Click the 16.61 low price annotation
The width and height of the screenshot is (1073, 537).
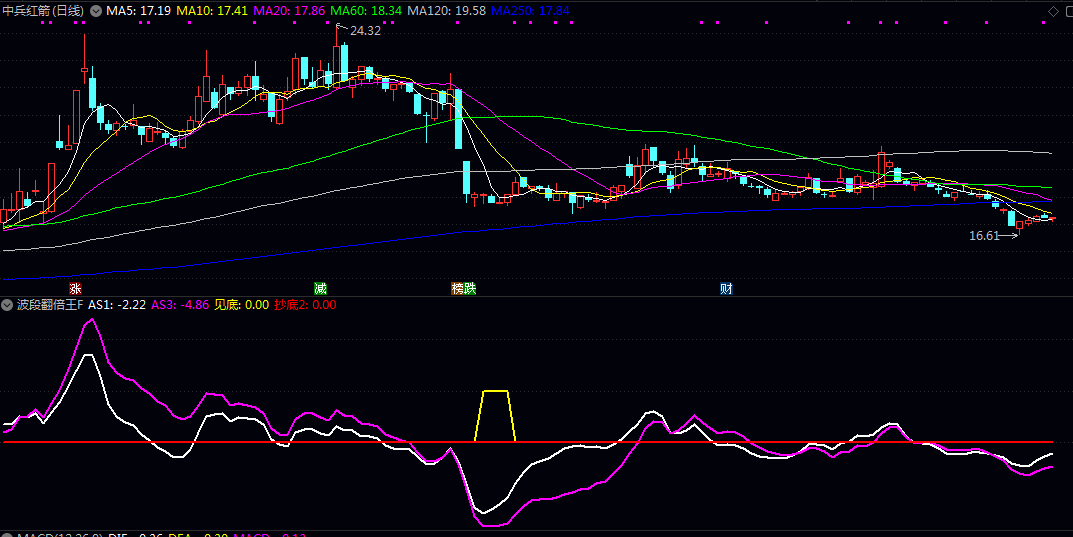coord(984,237)
